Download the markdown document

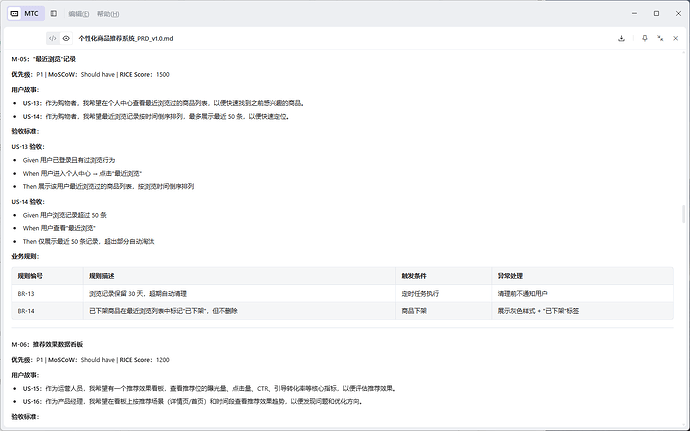pyautogui.click(x=621, y=38)
